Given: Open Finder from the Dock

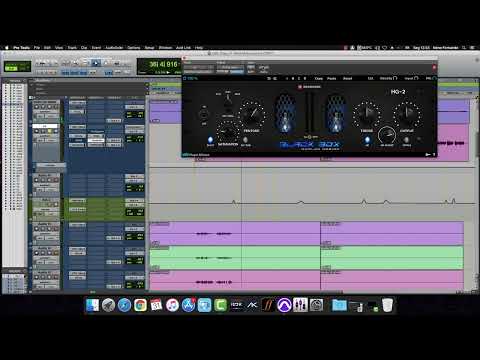Looking at the screenshot, I should pos(92,305).
